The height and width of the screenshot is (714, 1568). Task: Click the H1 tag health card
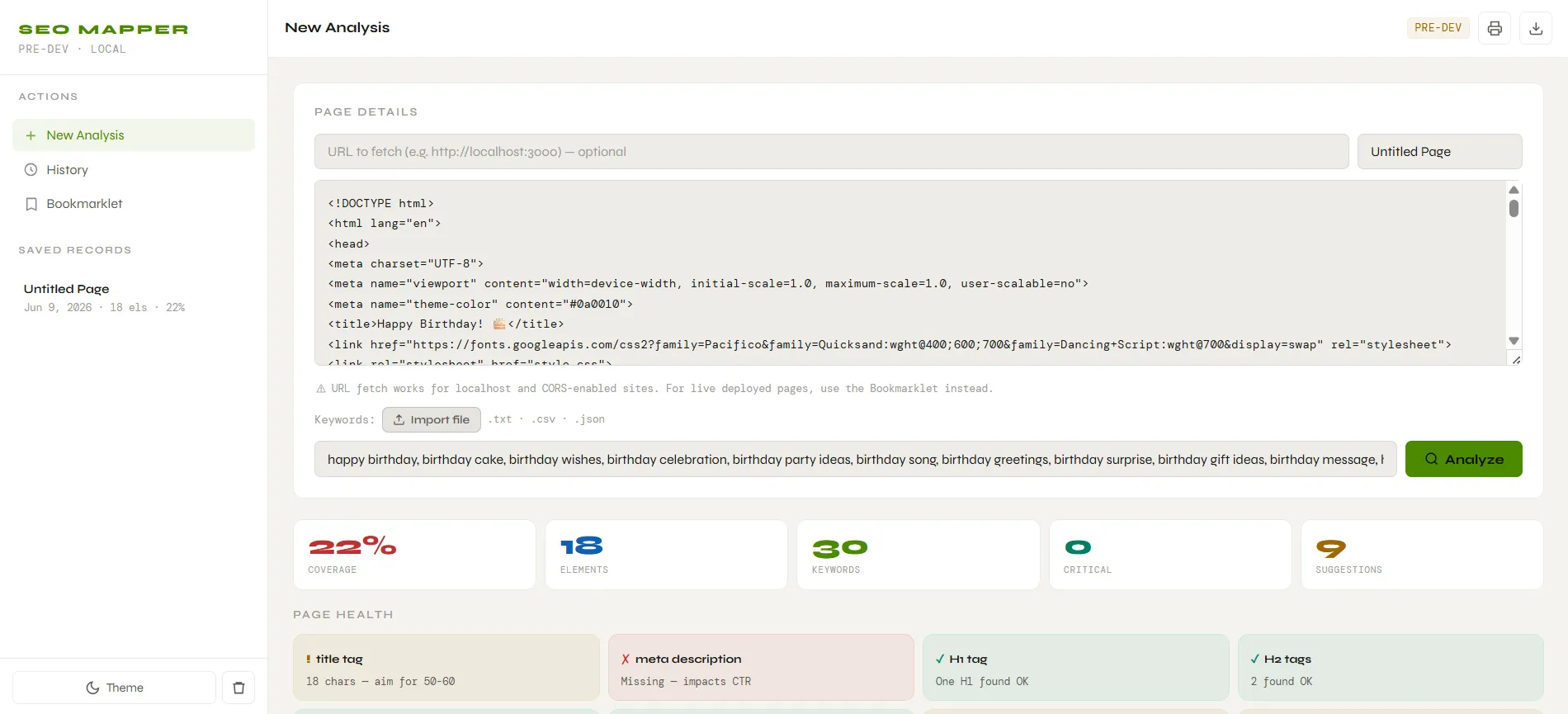[x=1076, y=668]
